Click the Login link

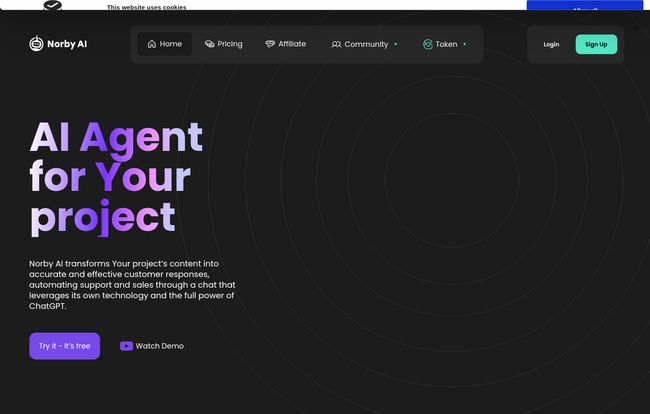pyautogui.click(x=551, y=44)
